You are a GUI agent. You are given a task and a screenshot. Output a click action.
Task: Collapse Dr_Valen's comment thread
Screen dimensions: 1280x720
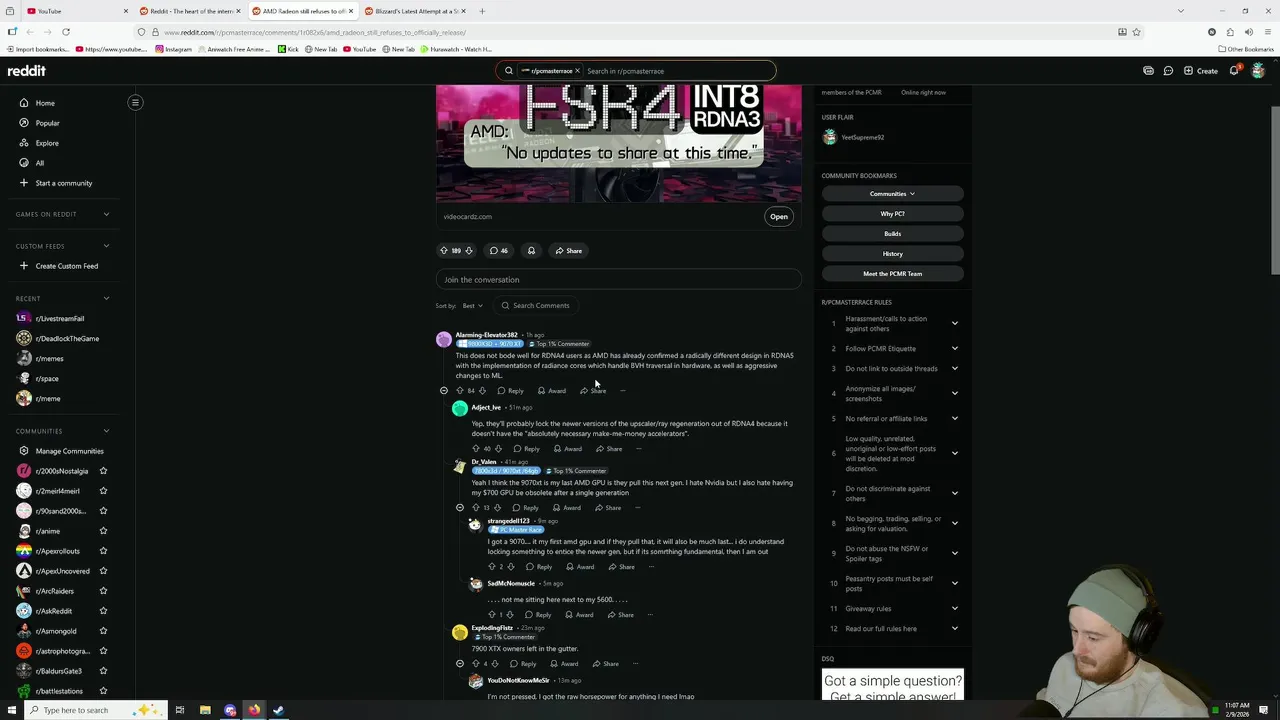tap(460, 508)
